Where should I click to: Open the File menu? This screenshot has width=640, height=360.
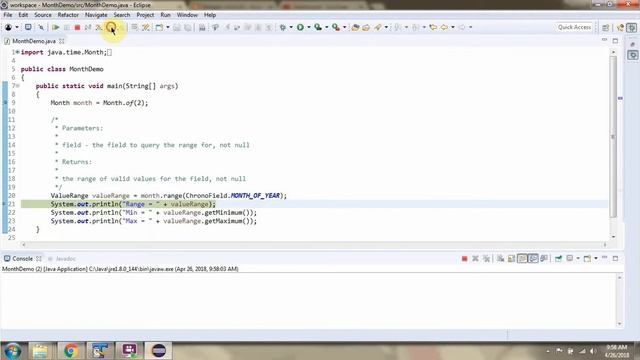[8, 15]
